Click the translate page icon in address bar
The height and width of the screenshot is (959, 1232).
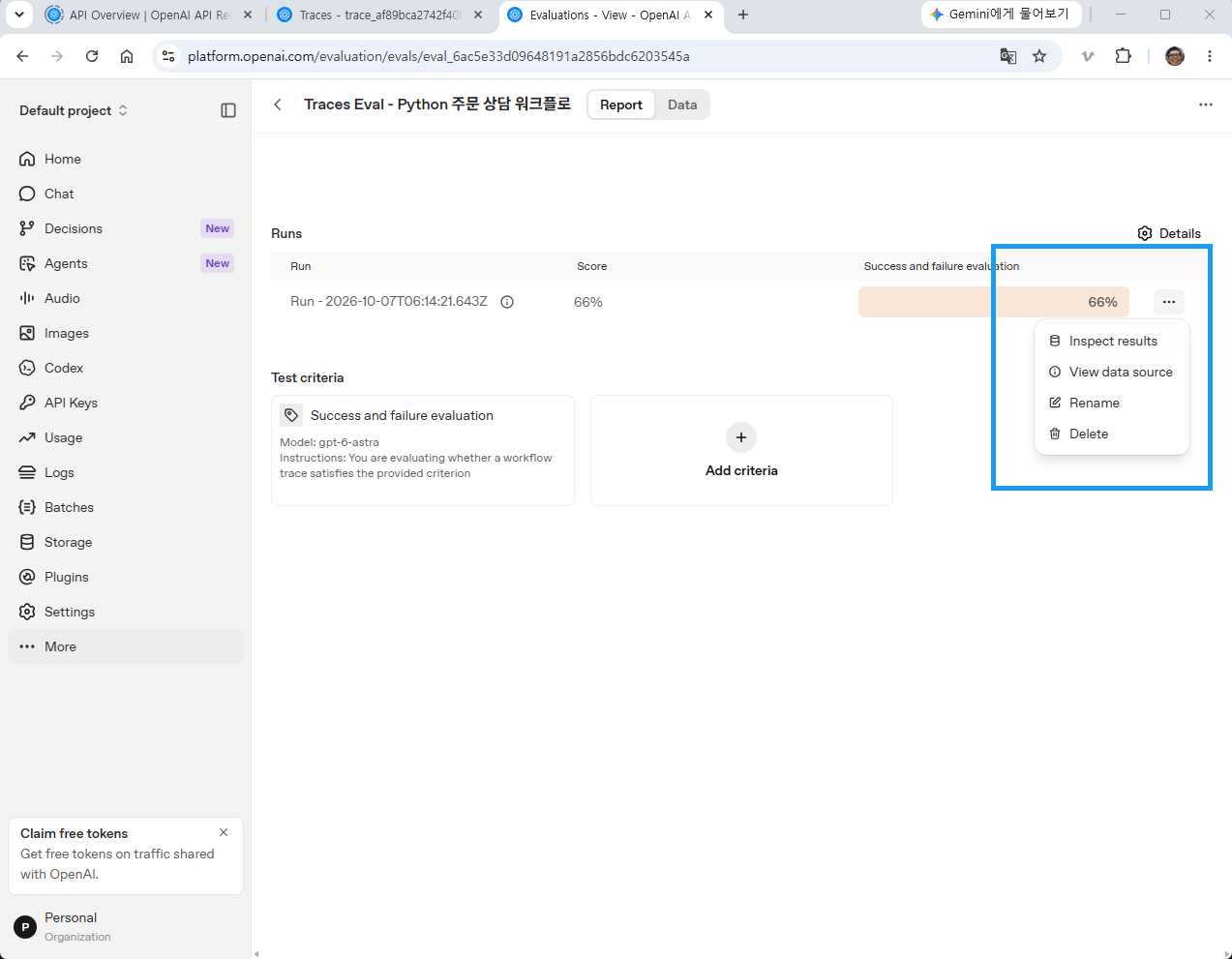pyautogui.click(x=1008, y=56)
